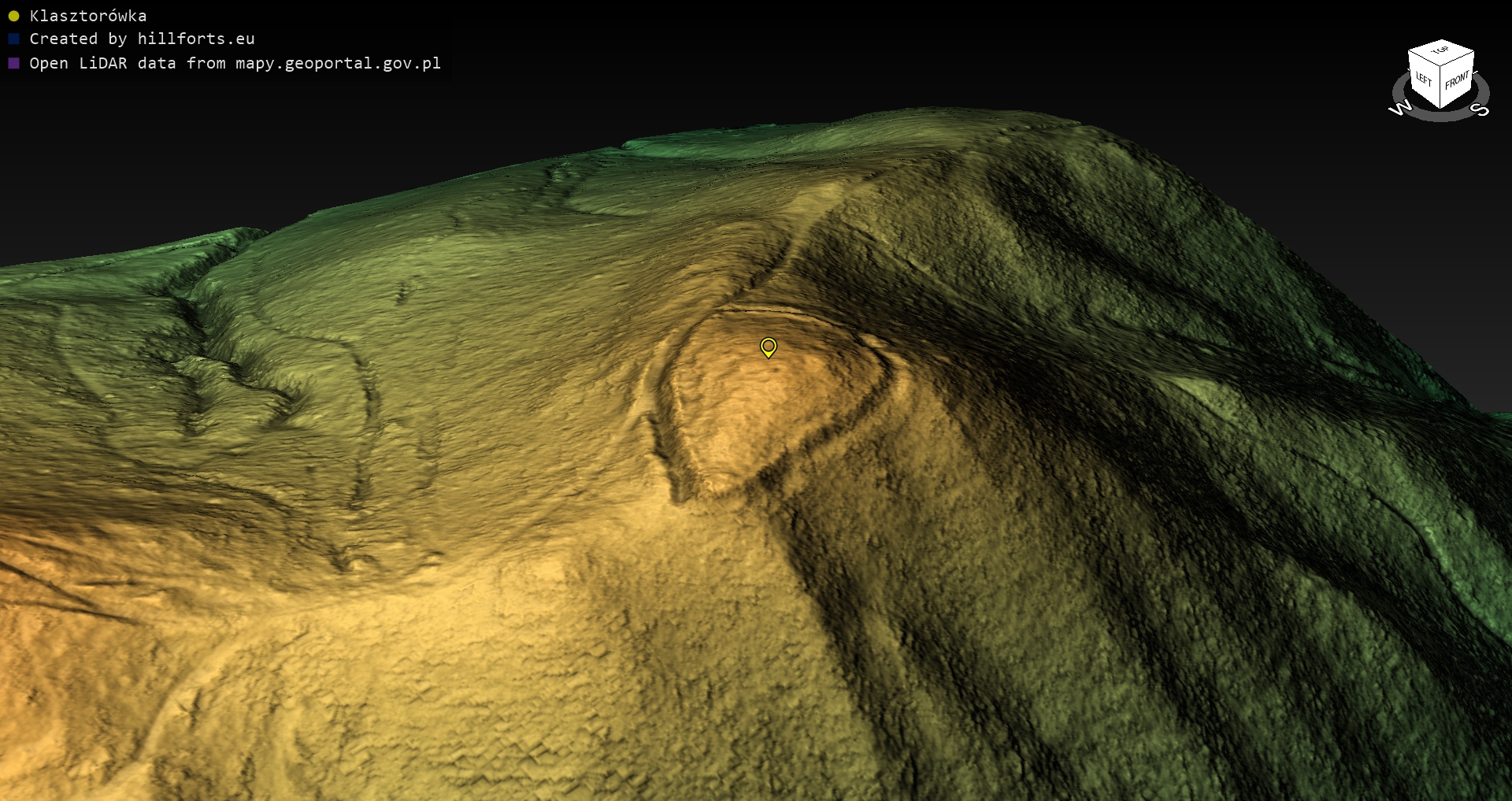Image resolution: width=1512 pixels, height=801 pixels.
Task: Click the dark blue square legend swatch
Action: pyautogui.click(x=13, y=39)
